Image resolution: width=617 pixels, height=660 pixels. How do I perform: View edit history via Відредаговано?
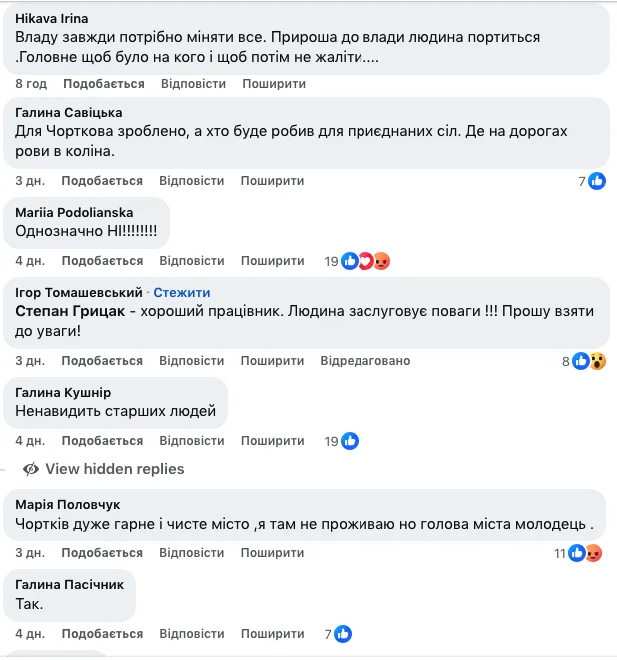point(365,361)
